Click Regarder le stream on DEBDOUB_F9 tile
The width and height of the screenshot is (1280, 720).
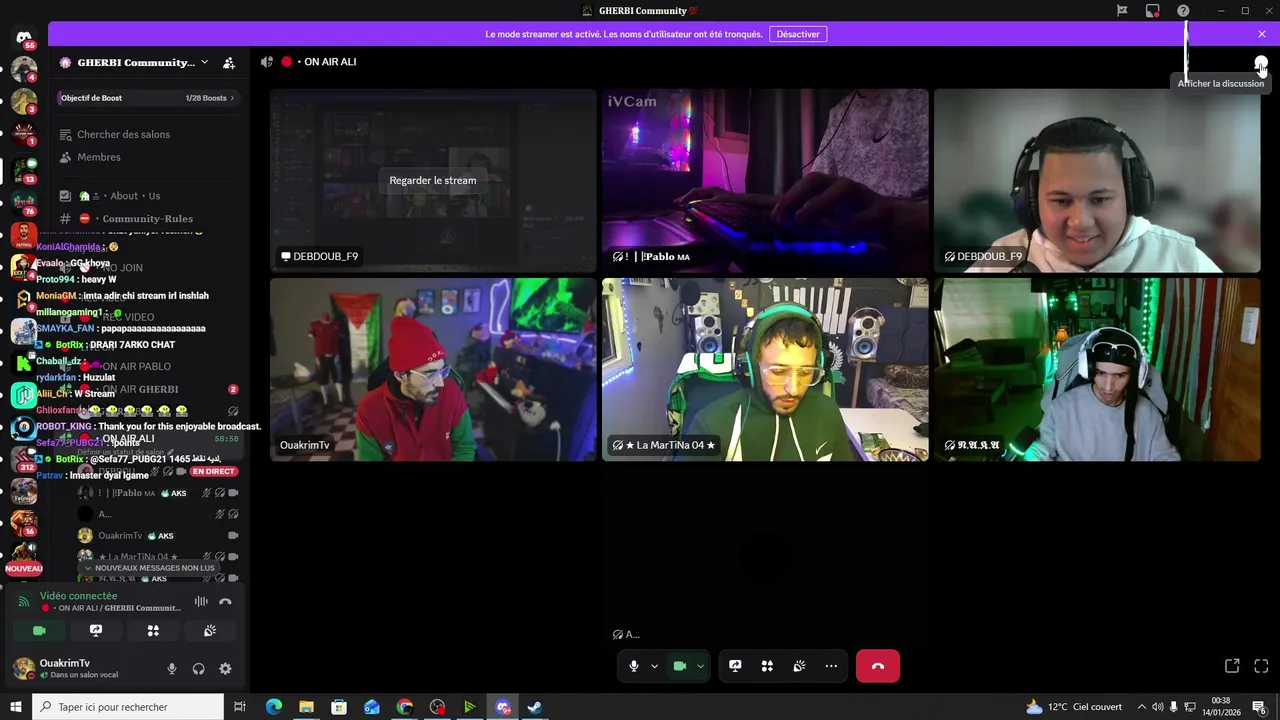[x=433, y=180]
